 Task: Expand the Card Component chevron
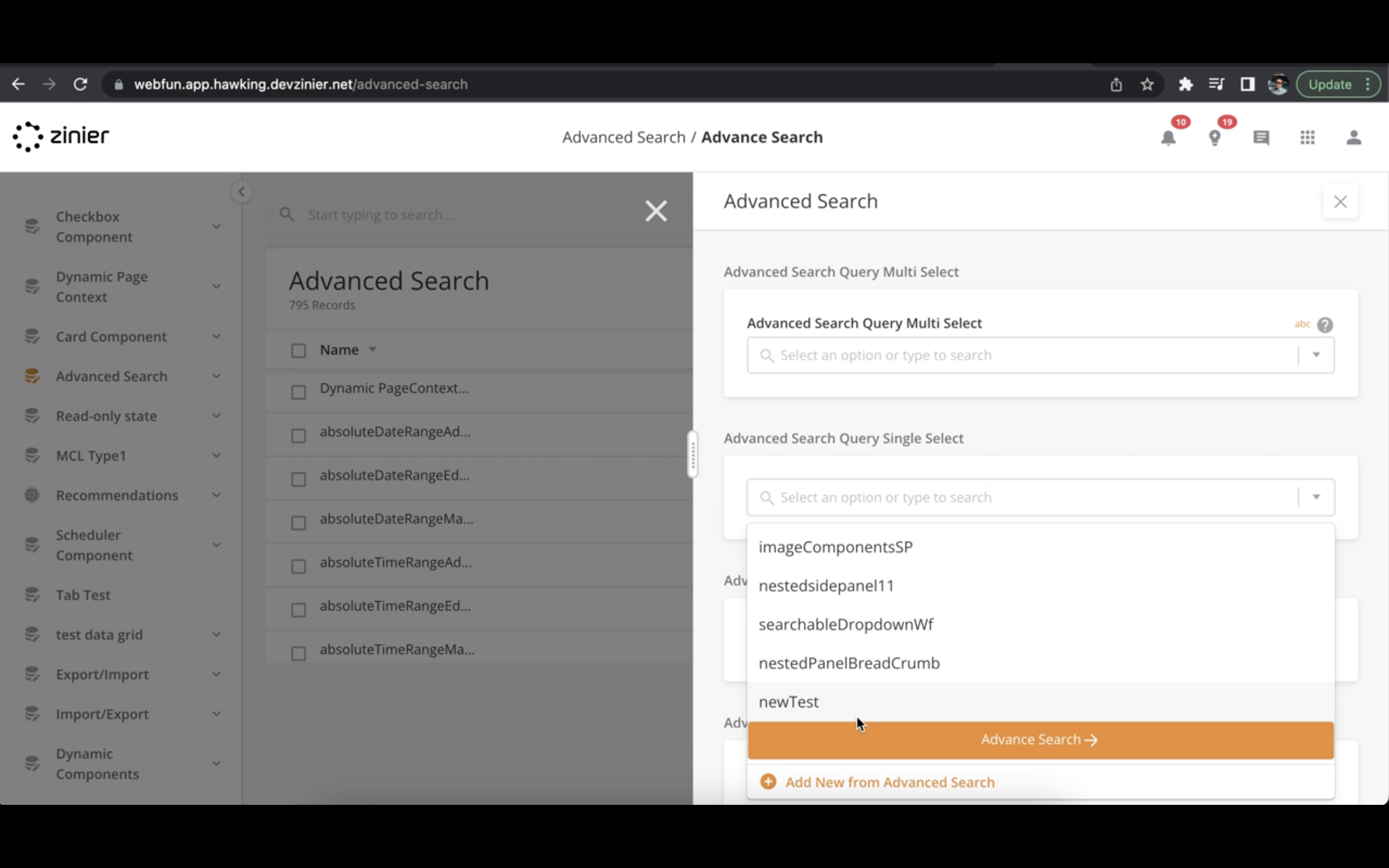pos(216,336)
